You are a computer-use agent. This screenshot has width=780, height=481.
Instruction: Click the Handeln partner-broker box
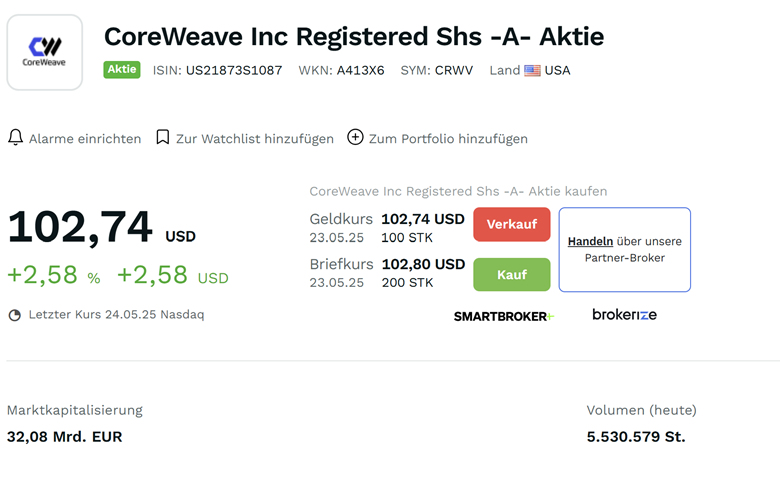click(624, 250)
